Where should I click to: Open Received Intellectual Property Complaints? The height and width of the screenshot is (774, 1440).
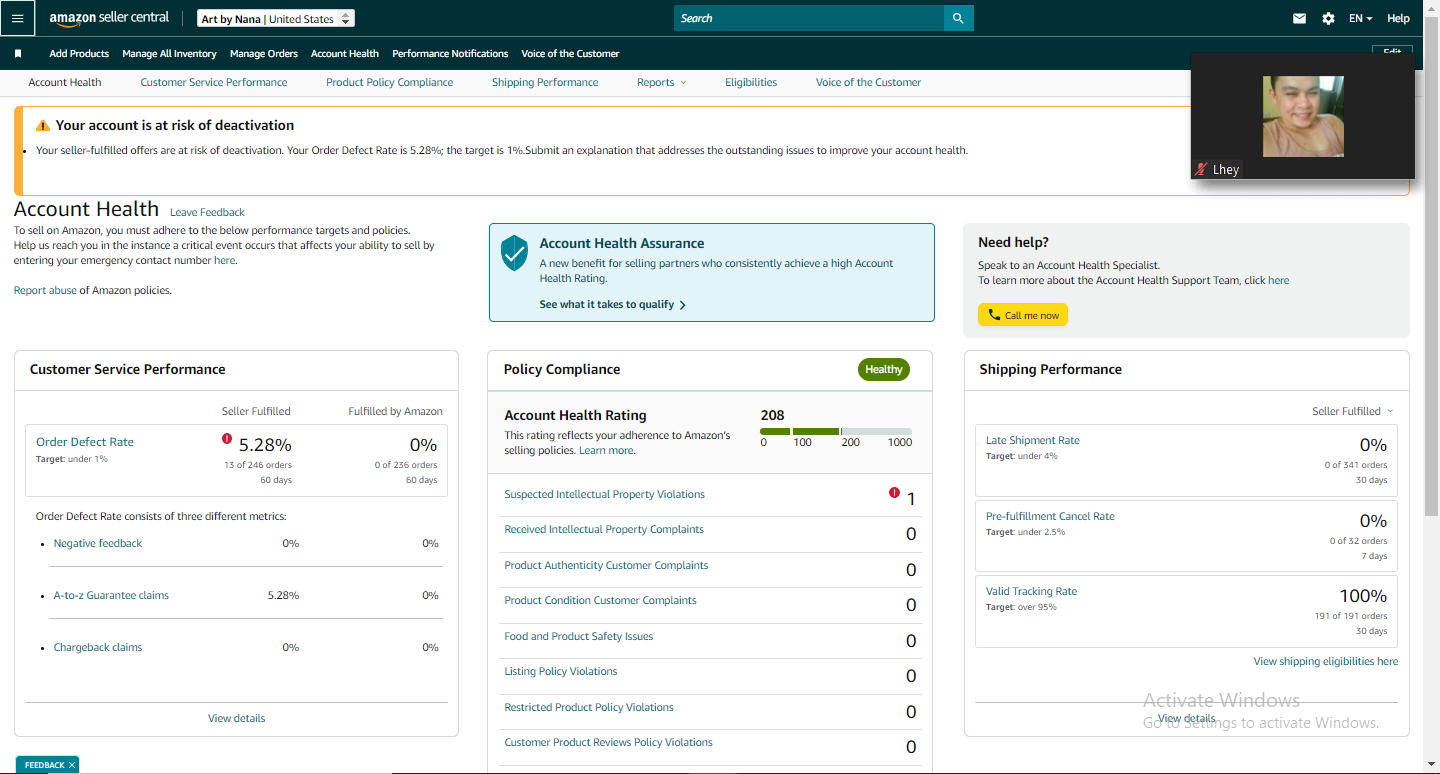604,529
